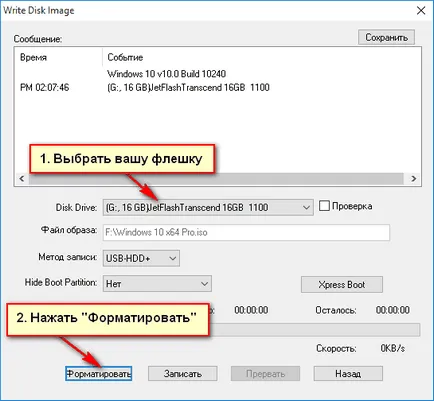This screenshot has height=401, width=434.
Task: Click the Форматировать button
Action: click(x=99, y=374)
